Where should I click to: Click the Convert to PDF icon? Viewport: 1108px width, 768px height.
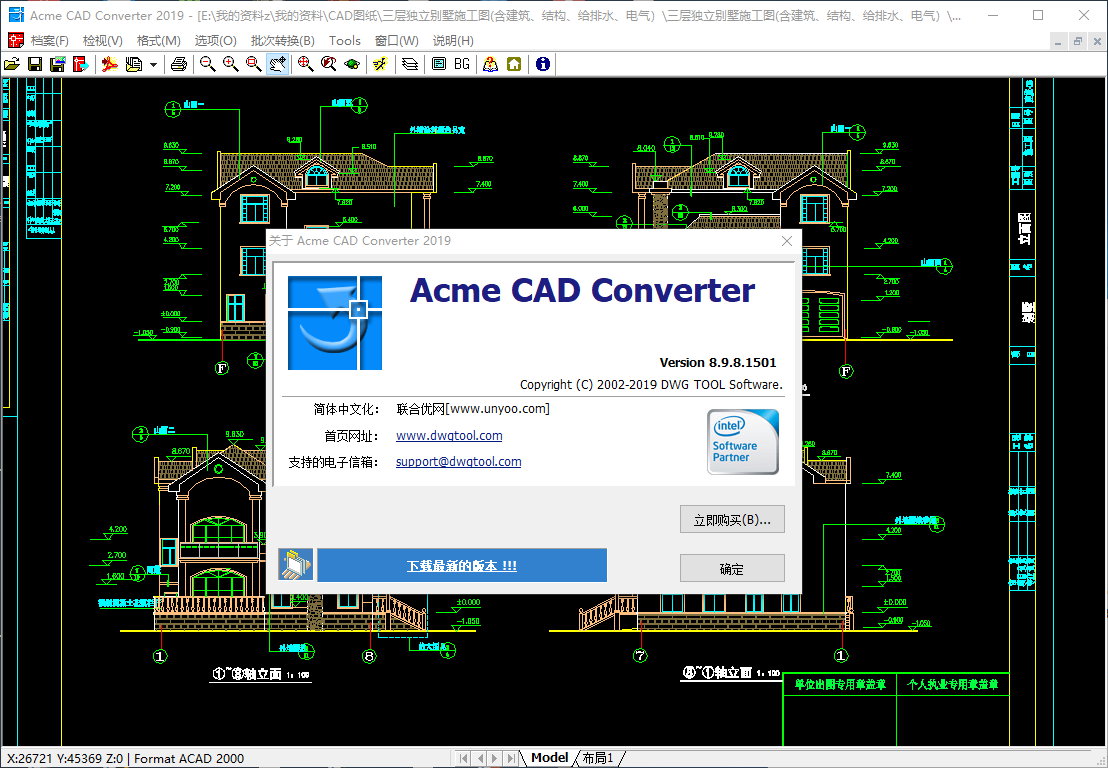click(110, 64)
